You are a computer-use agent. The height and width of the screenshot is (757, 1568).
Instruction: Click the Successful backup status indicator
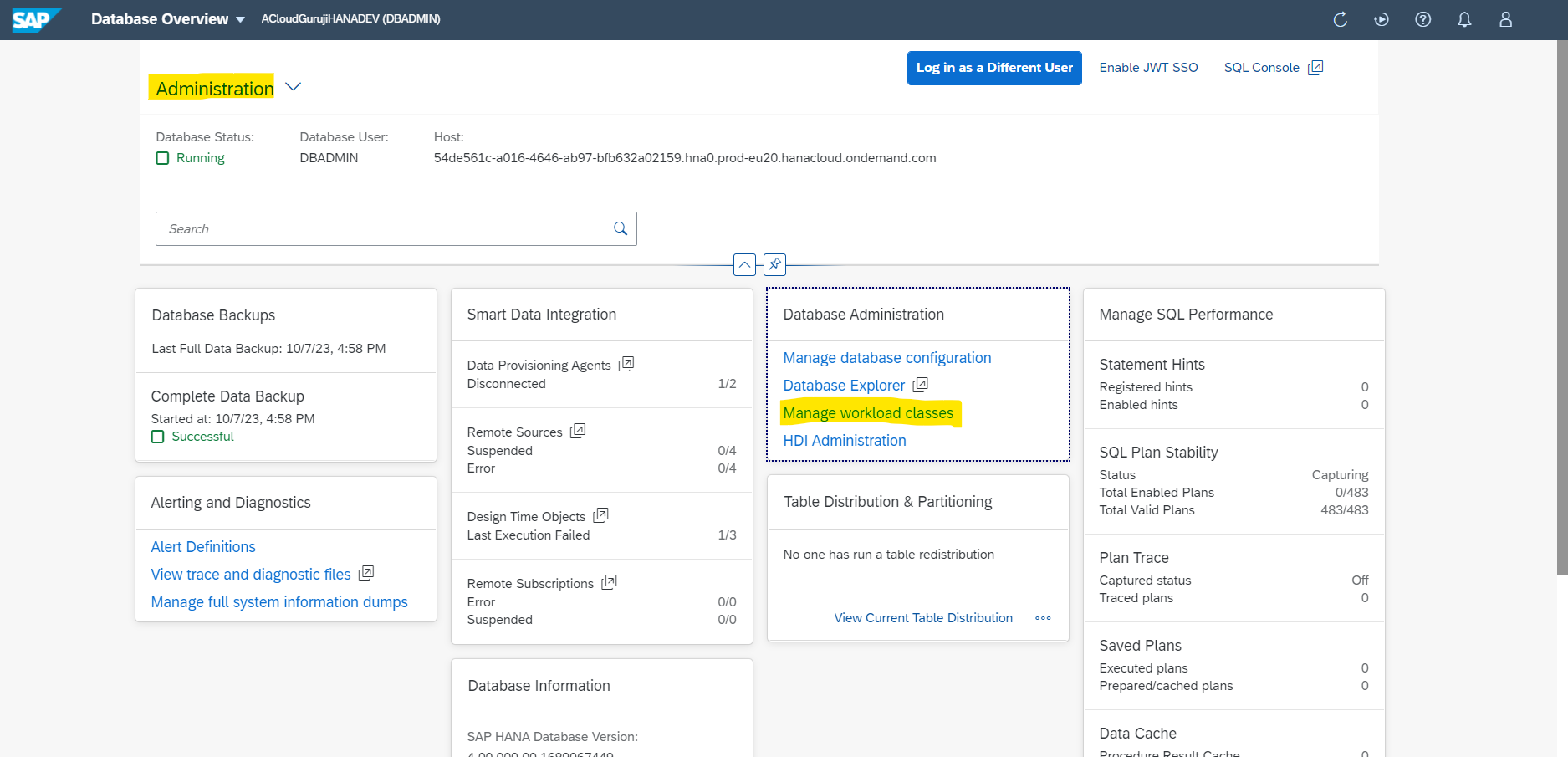tap(192, 437)
